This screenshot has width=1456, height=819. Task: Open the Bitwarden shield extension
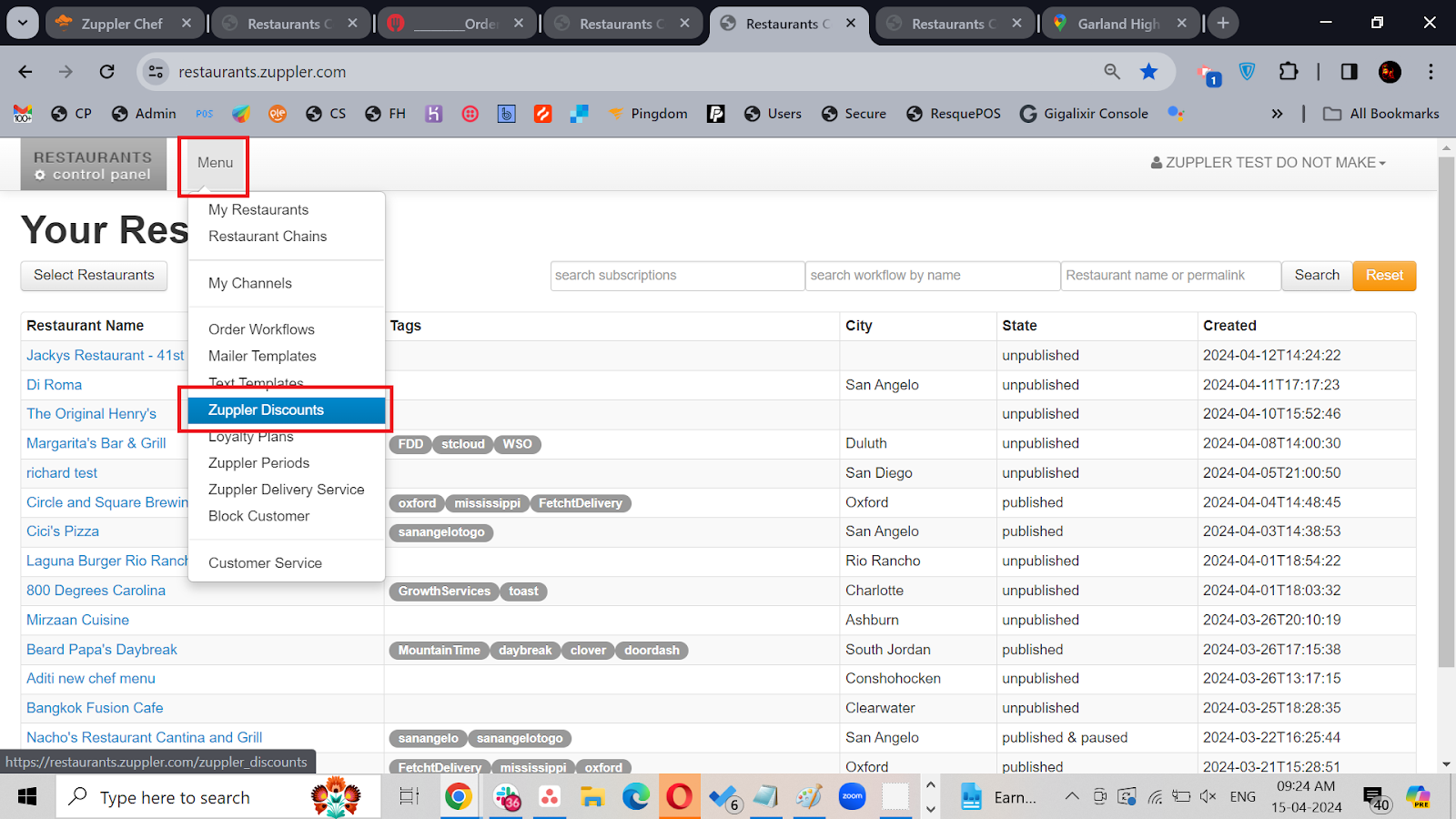point(1248,72)
